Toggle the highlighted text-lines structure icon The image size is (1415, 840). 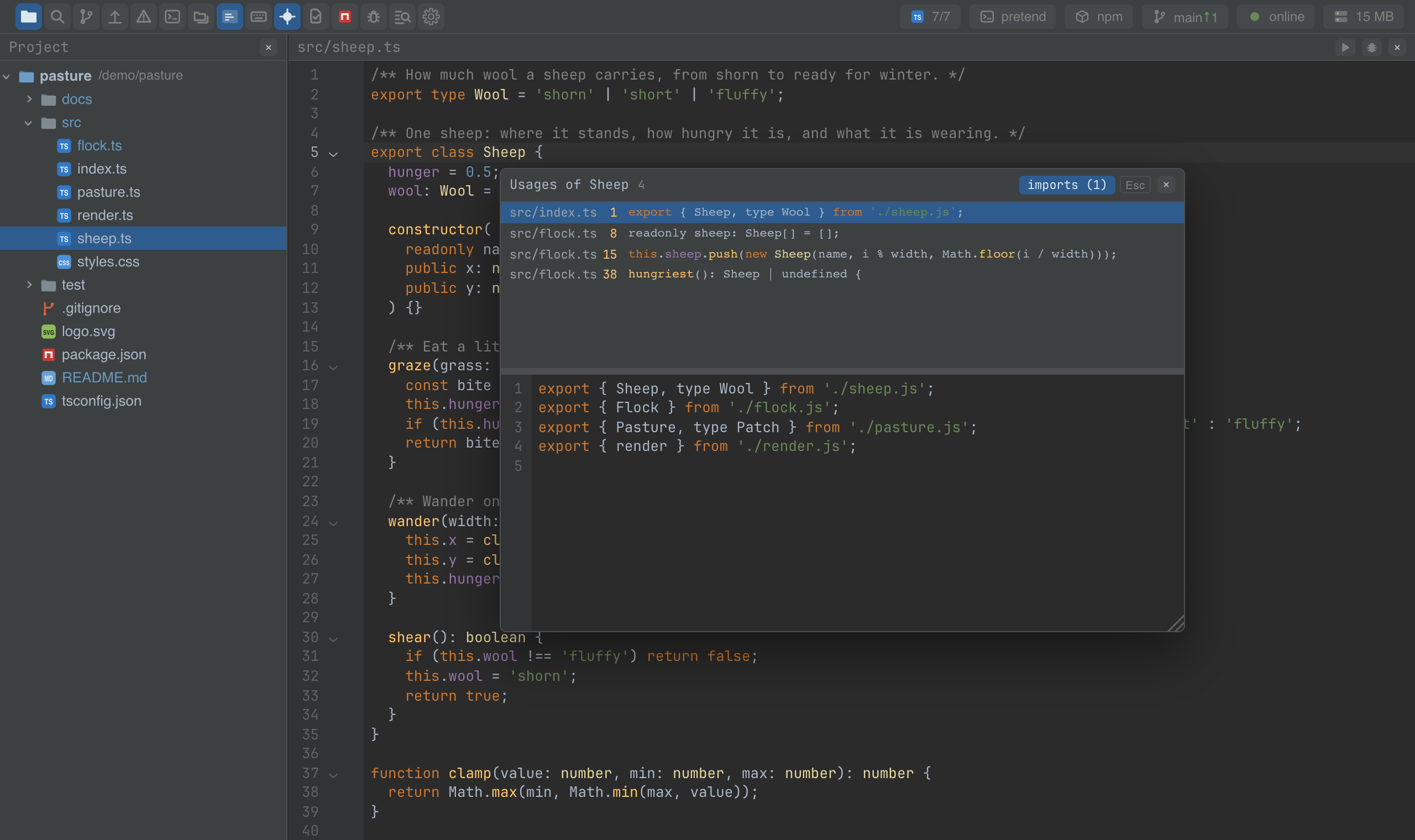coord(230,17)
